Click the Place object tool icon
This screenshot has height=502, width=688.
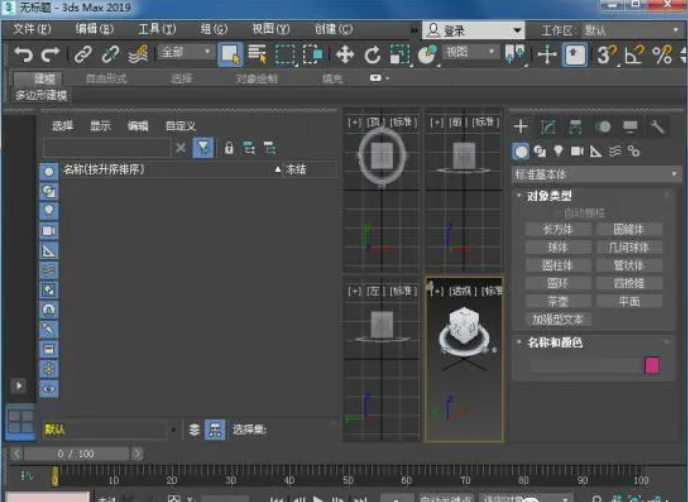click(x=427, y=55)
